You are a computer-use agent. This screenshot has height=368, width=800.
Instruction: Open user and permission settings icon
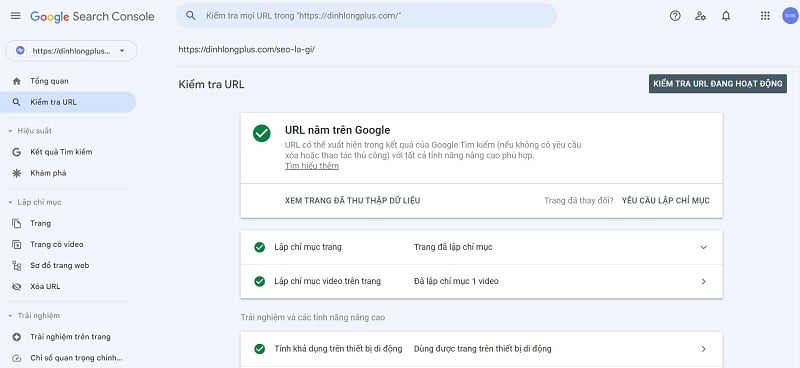tap(701, 16)
